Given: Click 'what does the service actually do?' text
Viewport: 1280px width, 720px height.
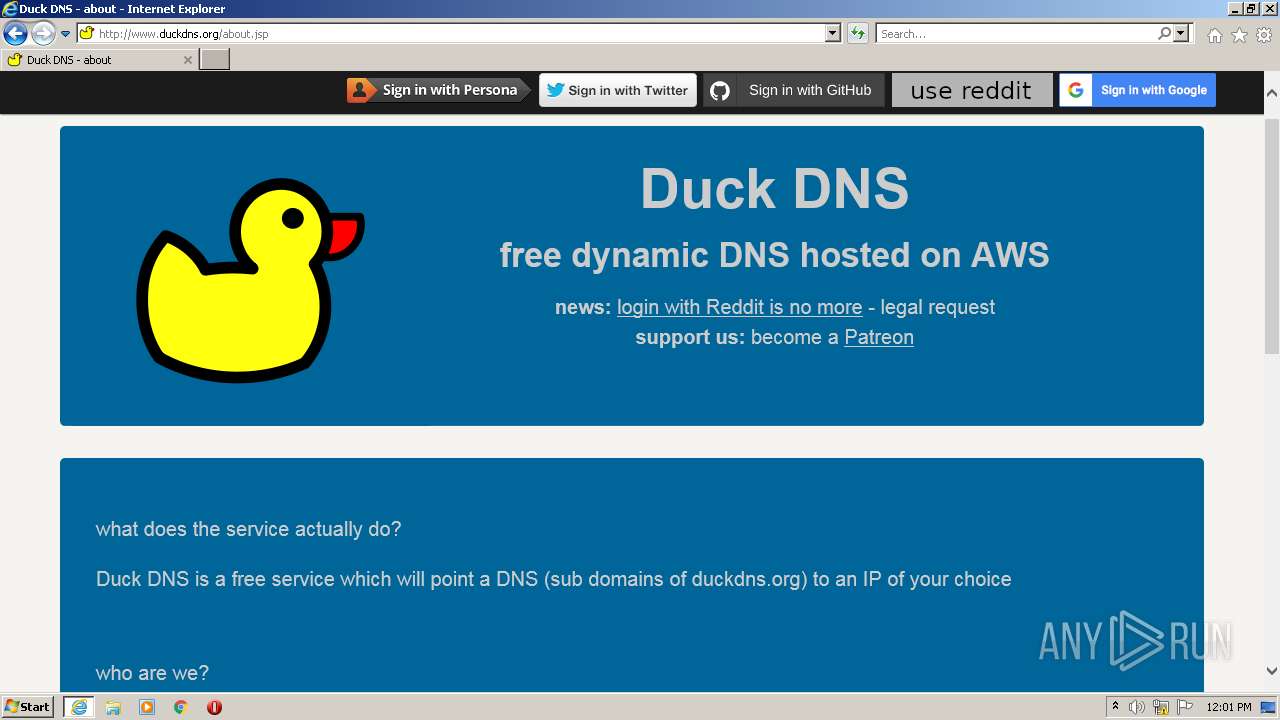Looking at the screenshot, I should pyautogui.click(x=248, y=529).
